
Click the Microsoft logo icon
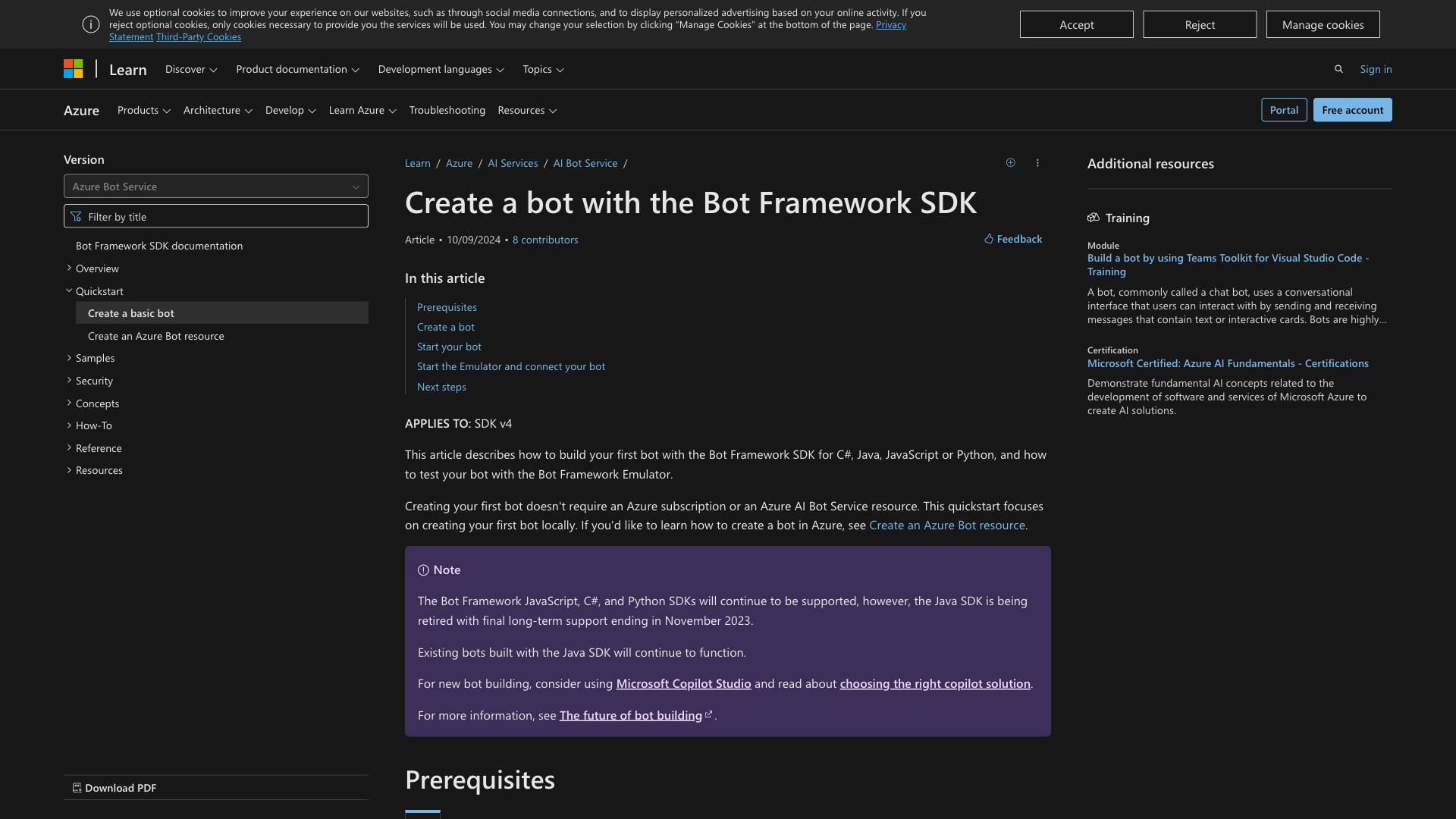[73, 69]
